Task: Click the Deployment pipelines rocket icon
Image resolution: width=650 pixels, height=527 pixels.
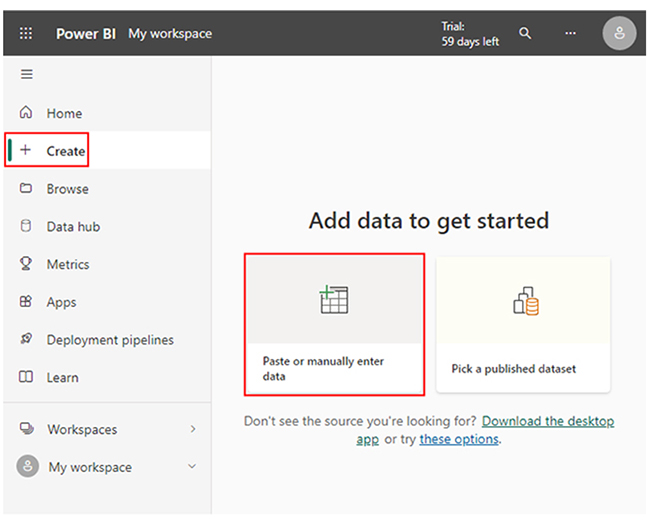Action: coord(26,339)
